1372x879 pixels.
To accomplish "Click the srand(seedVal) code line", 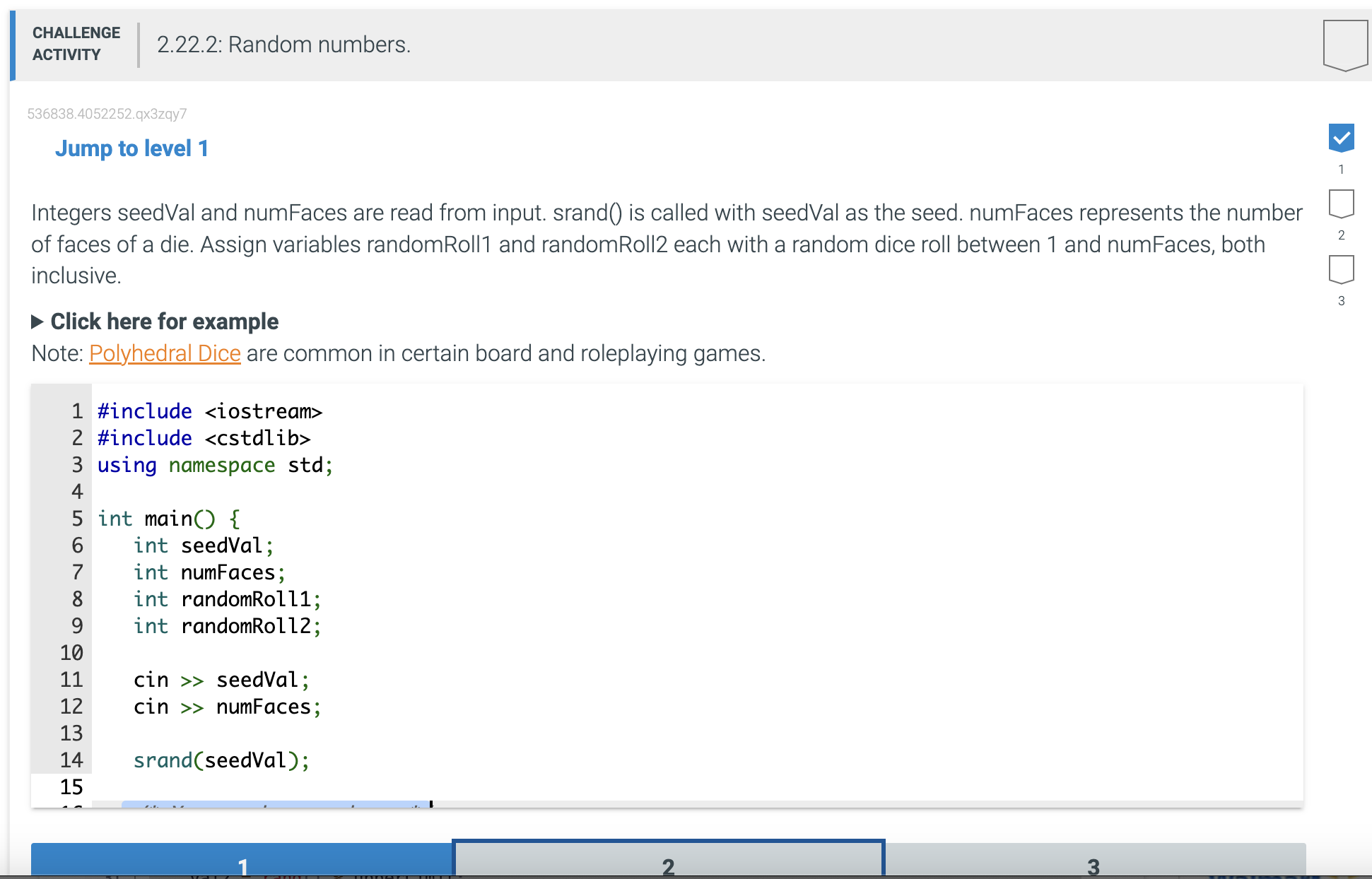I will point(221,760).
